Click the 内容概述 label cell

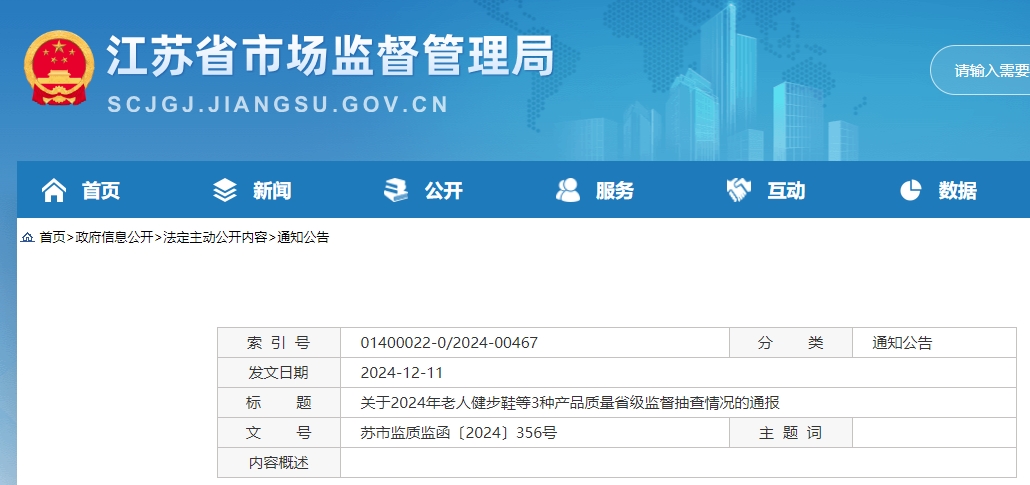pos(279,463)
